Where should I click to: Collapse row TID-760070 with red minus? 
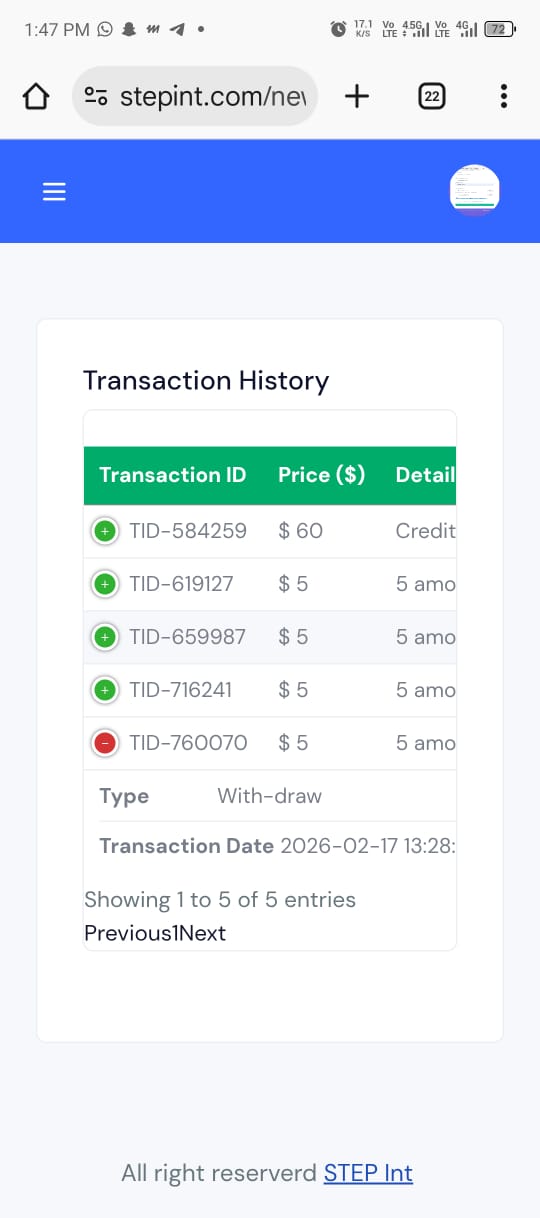(x=104, y=743)
